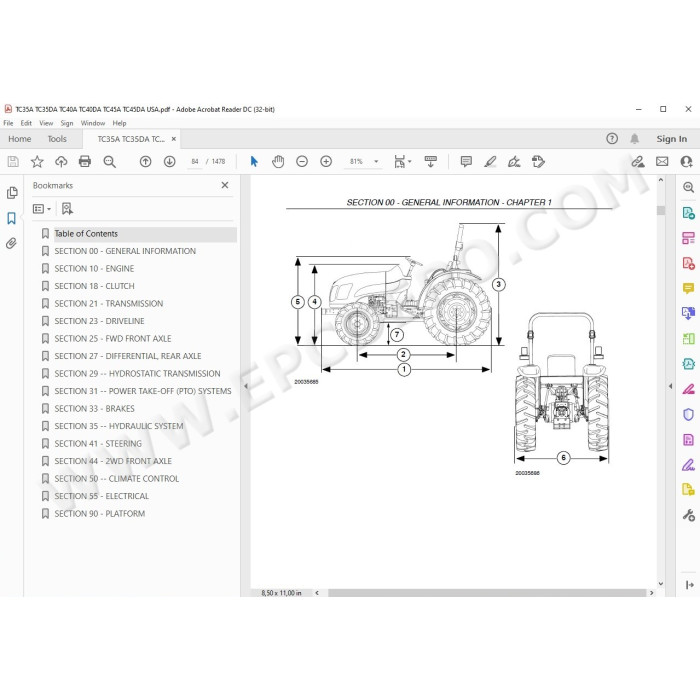
Task: Click the Print file icon
Action: (x=85, y=161)
